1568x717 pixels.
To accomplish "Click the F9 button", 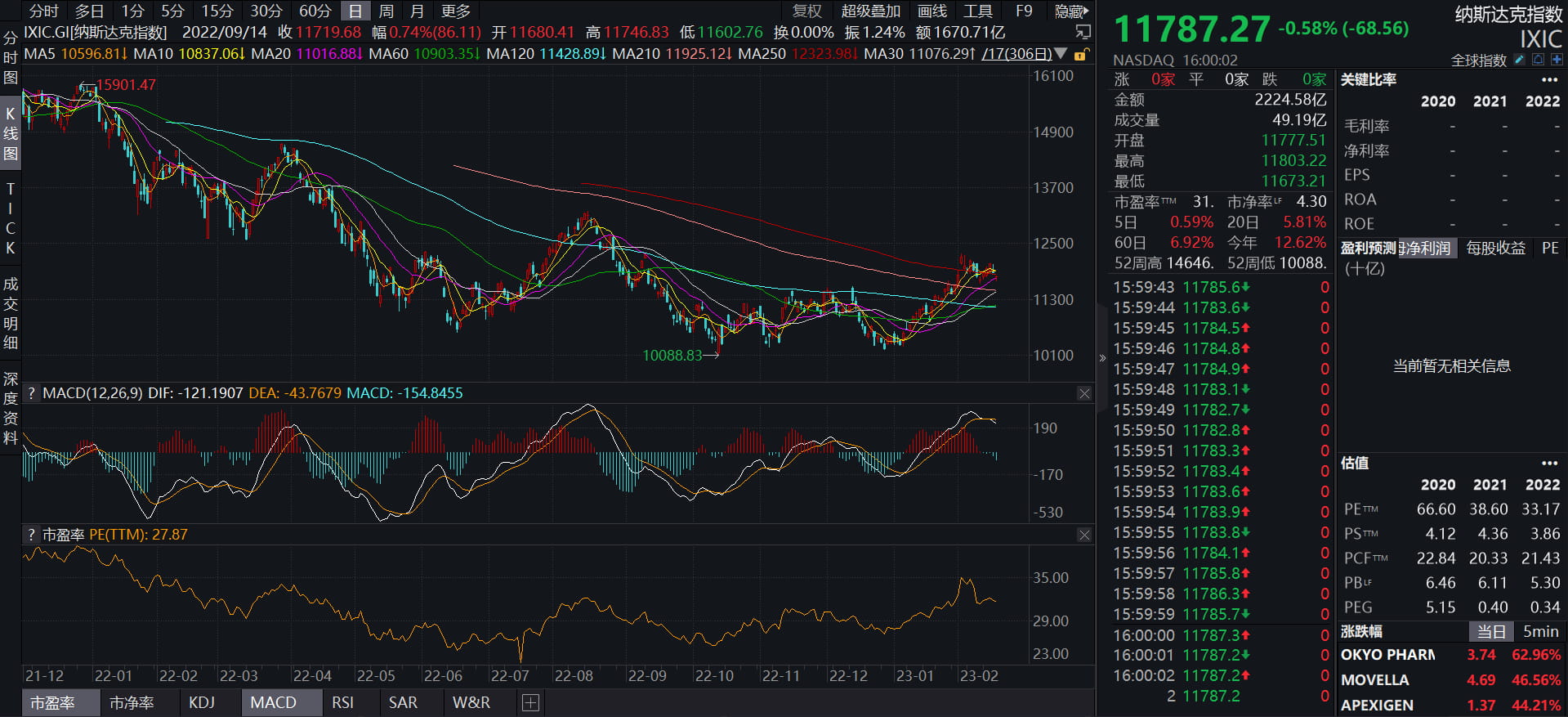I will tap(1024, 11).
